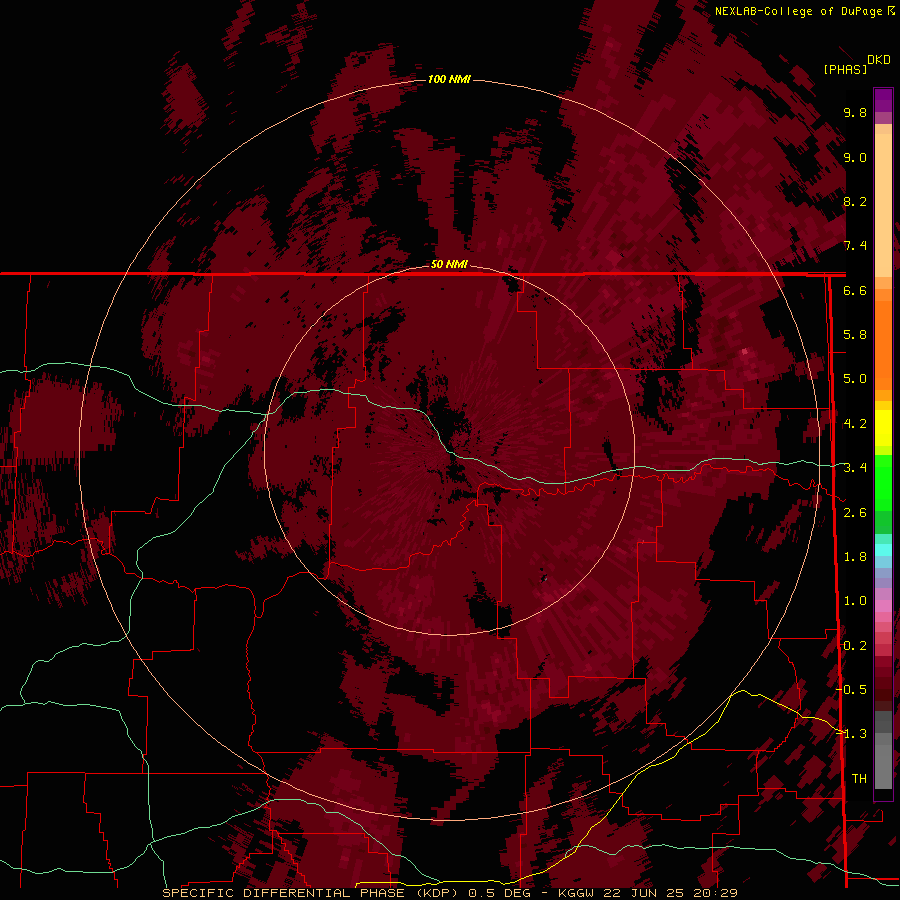Click the orange segment of the color bar
The height and width of the screenshot is (900, 900).
883,344
